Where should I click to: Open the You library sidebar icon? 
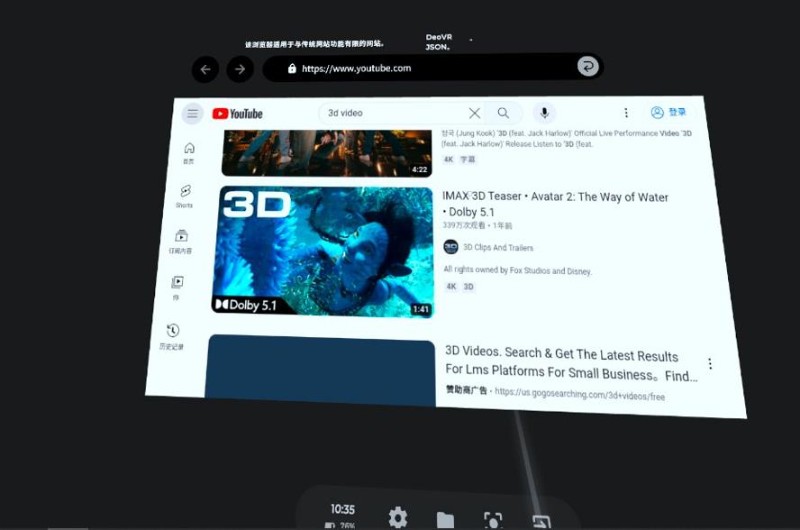(177, 288)
